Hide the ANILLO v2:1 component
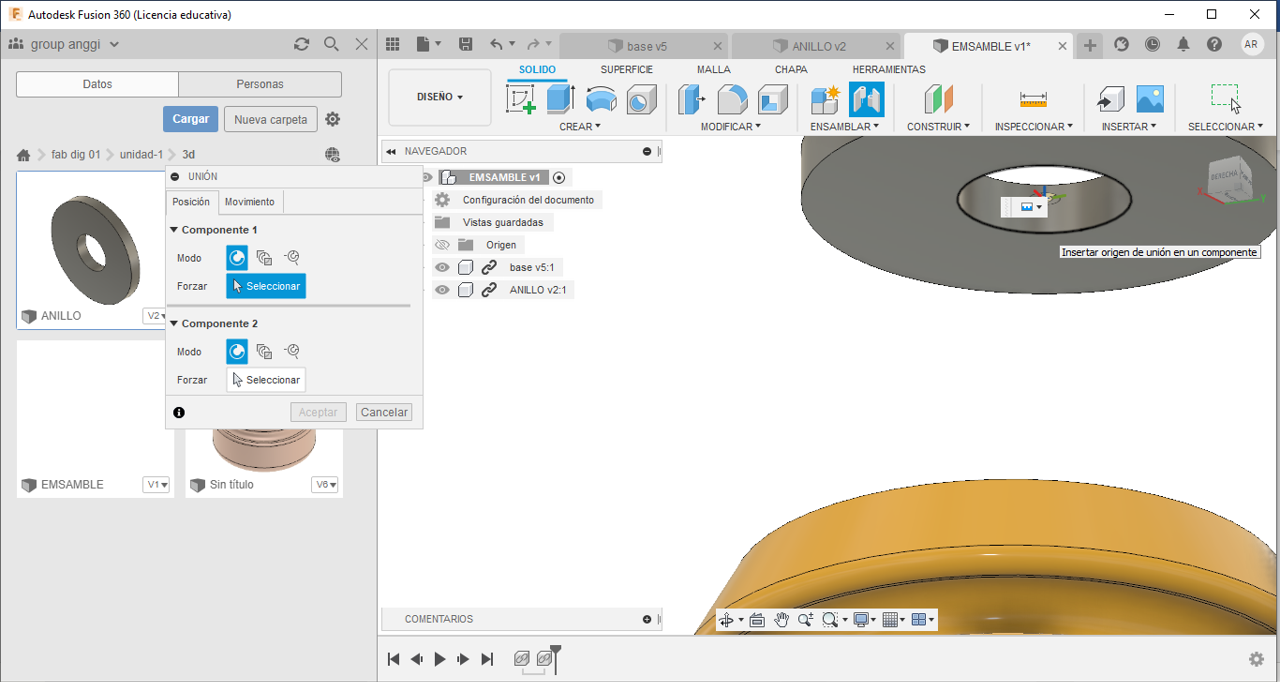 [442, 290]
